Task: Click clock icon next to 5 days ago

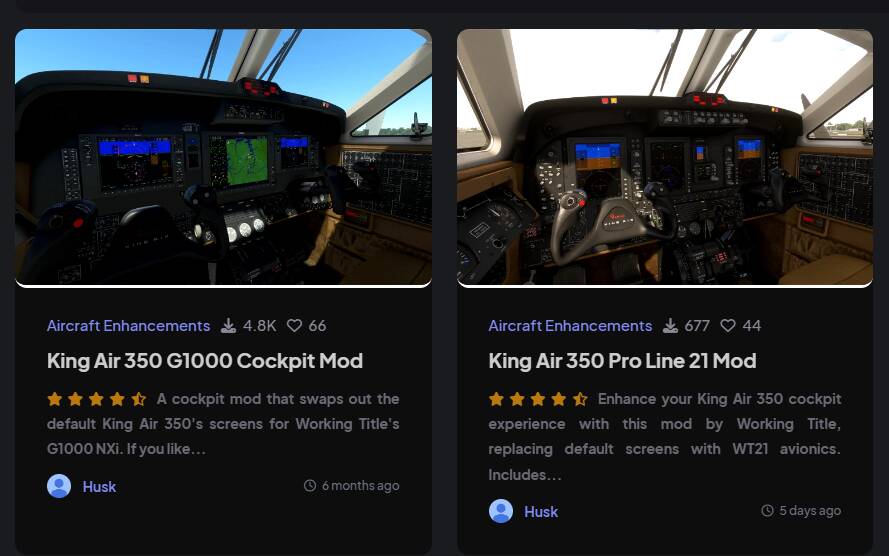Action: coord(767,511)
